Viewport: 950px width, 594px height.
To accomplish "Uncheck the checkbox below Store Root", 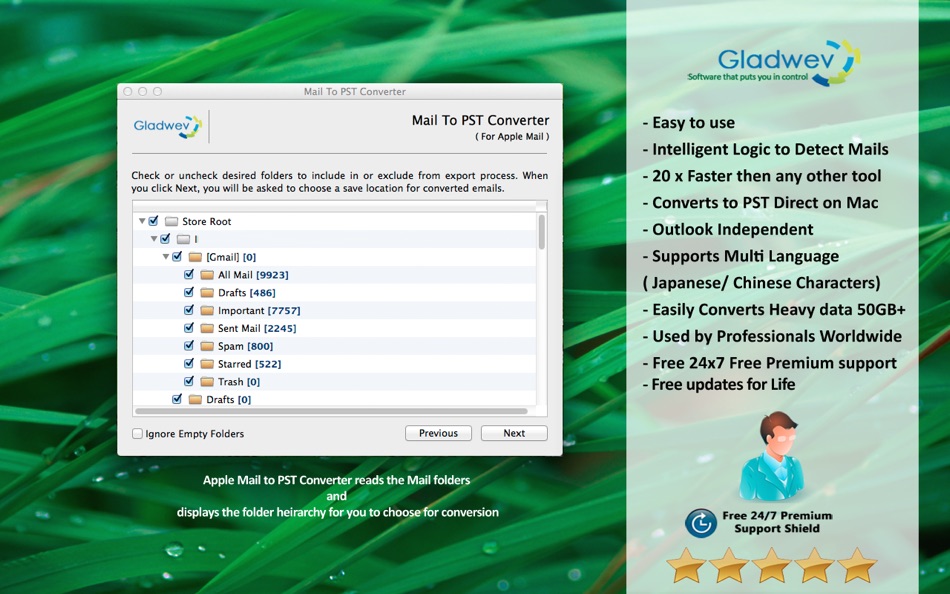I will [x=165, y=239].
